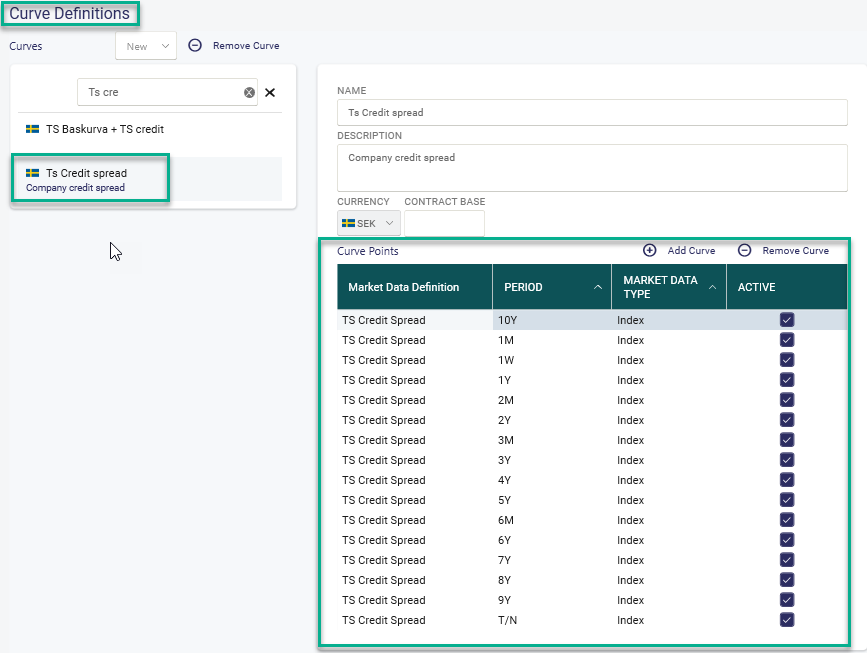867x653 pixels.
Task: Click the plus icon beside Add Curve
Action: click(649, 251)
